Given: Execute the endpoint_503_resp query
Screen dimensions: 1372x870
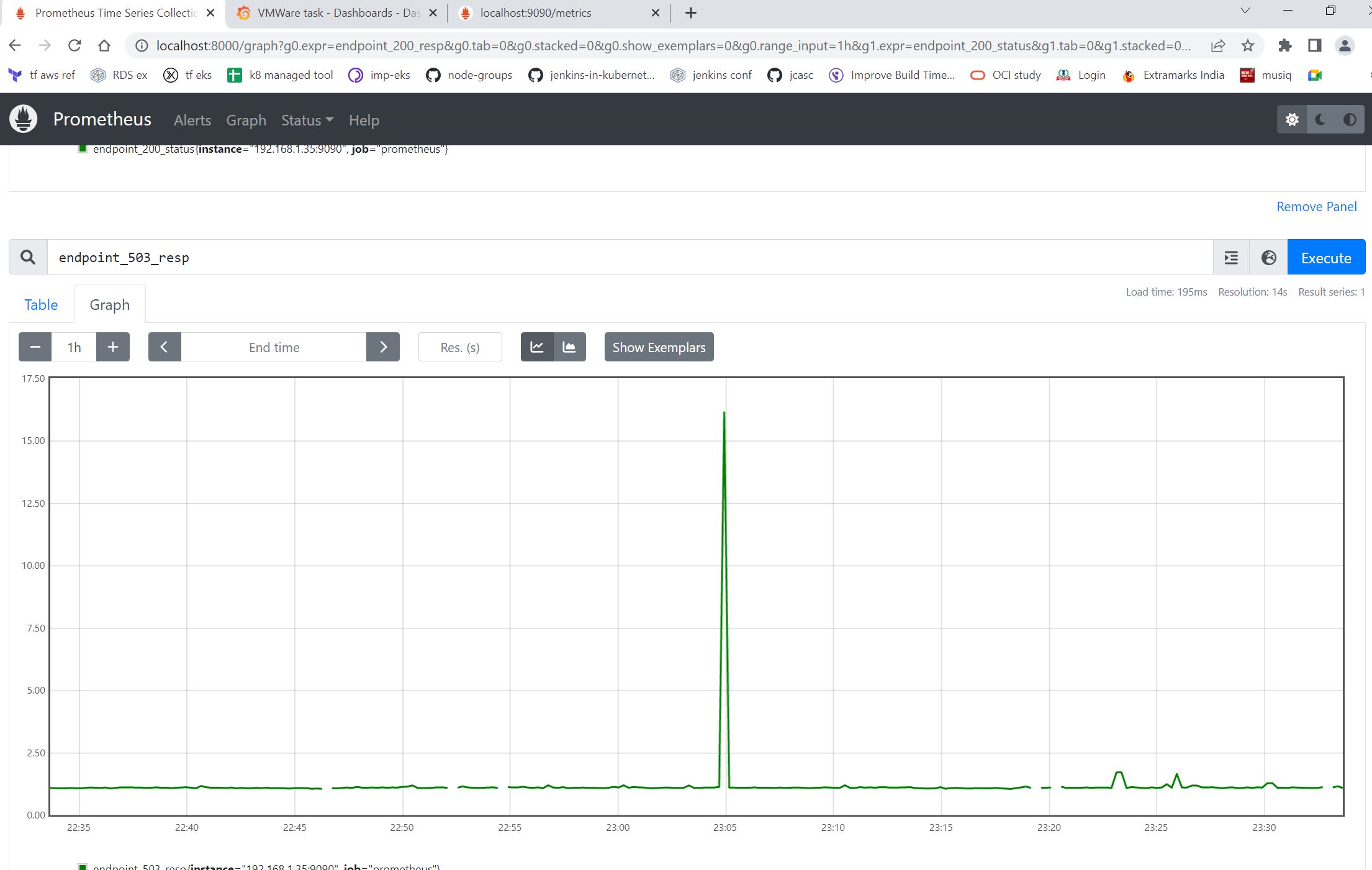Looking at the screenshot, I should click(x=1326, y=257).
